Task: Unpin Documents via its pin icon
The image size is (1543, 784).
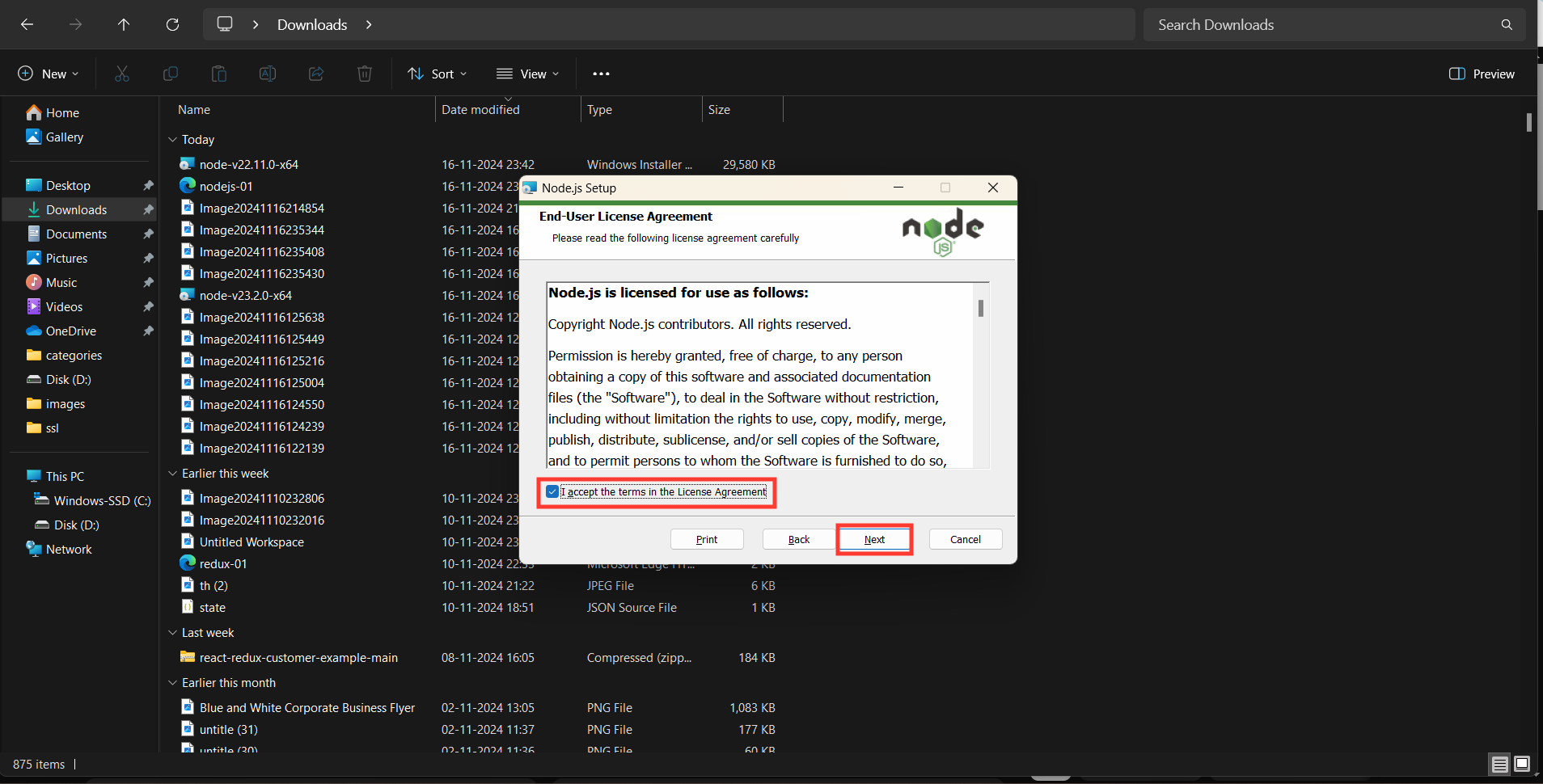Action: pyautogui.click(x=148, y=234)
